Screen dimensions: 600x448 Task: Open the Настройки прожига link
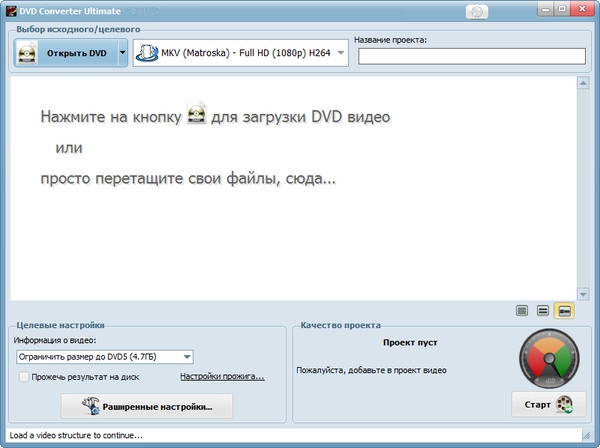click(x=222, y=377)
